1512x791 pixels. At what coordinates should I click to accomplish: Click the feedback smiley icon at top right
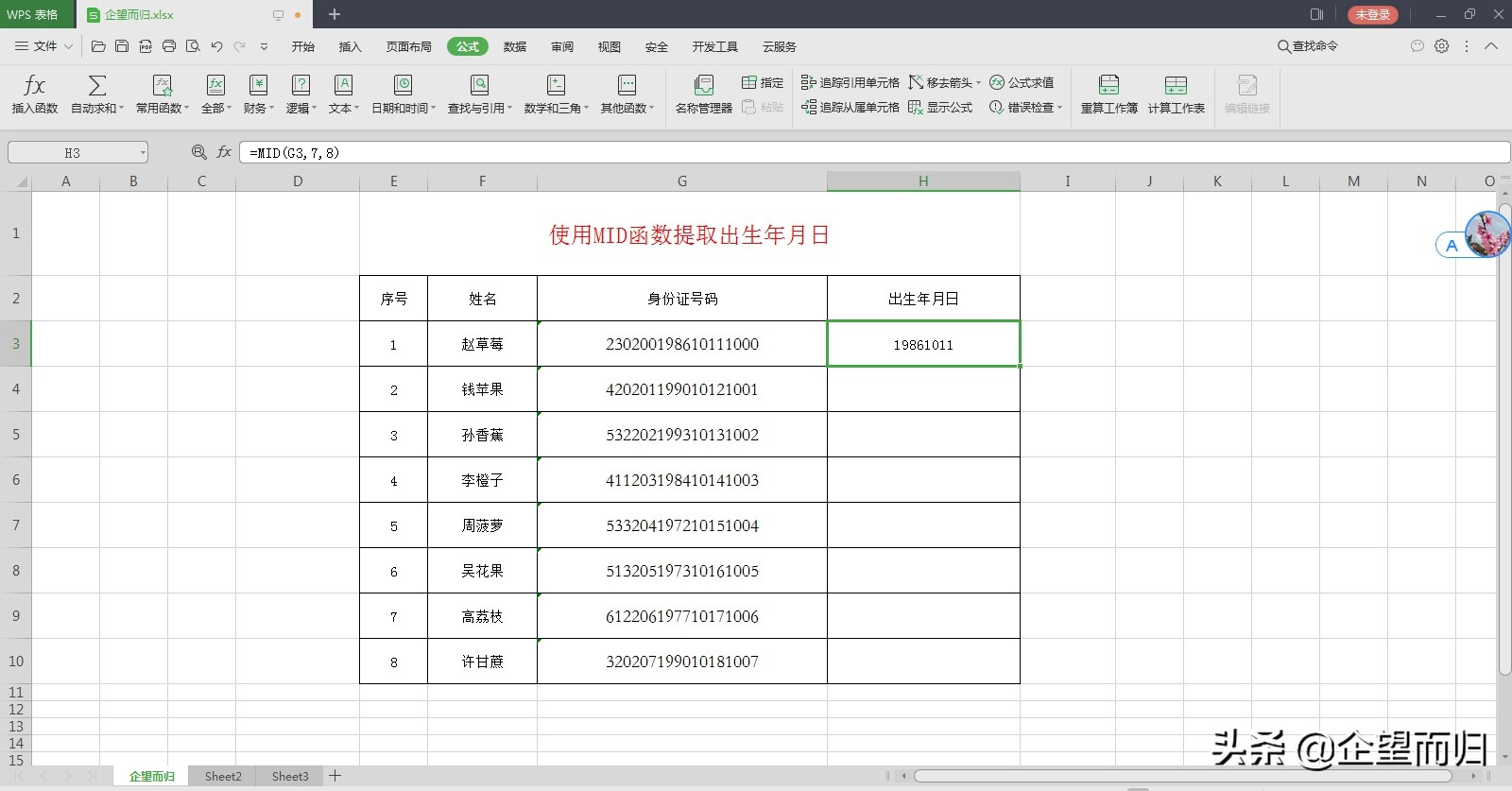coord(1417,45)
